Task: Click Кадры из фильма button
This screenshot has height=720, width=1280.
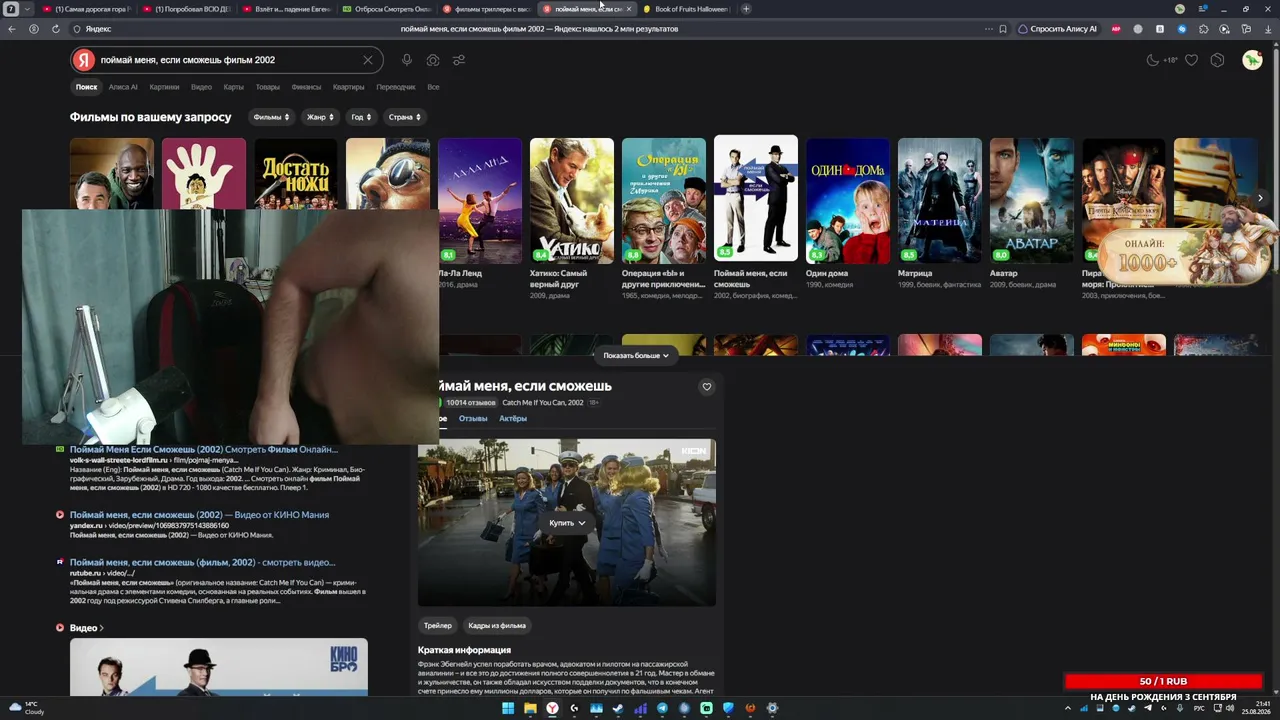Action: 497,626
